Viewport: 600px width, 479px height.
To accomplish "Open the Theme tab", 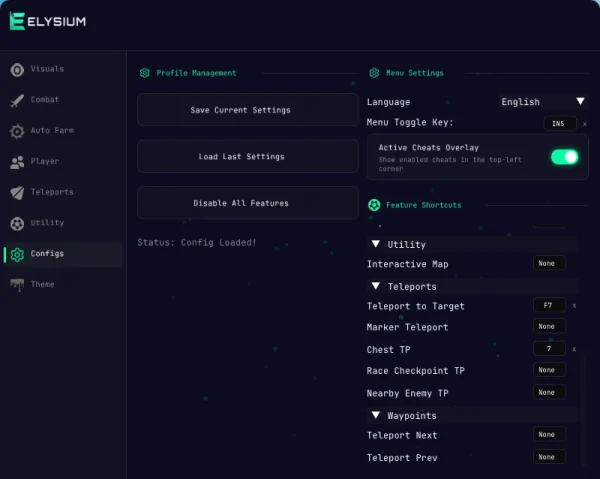I will pos(63,284).
